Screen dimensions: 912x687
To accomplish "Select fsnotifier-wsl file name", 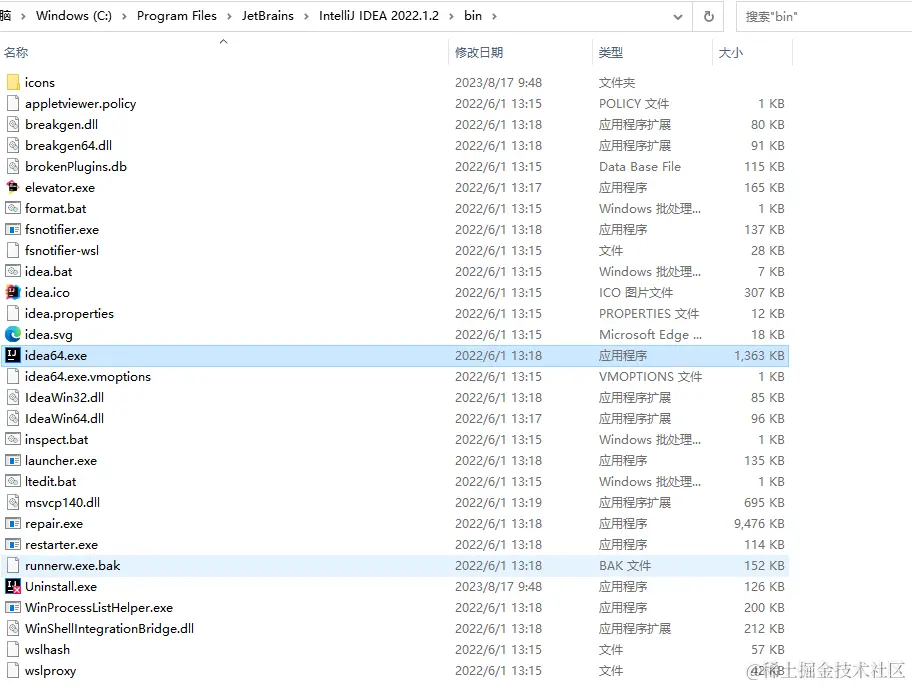I will pyautogui.click(x=62, y=250).
